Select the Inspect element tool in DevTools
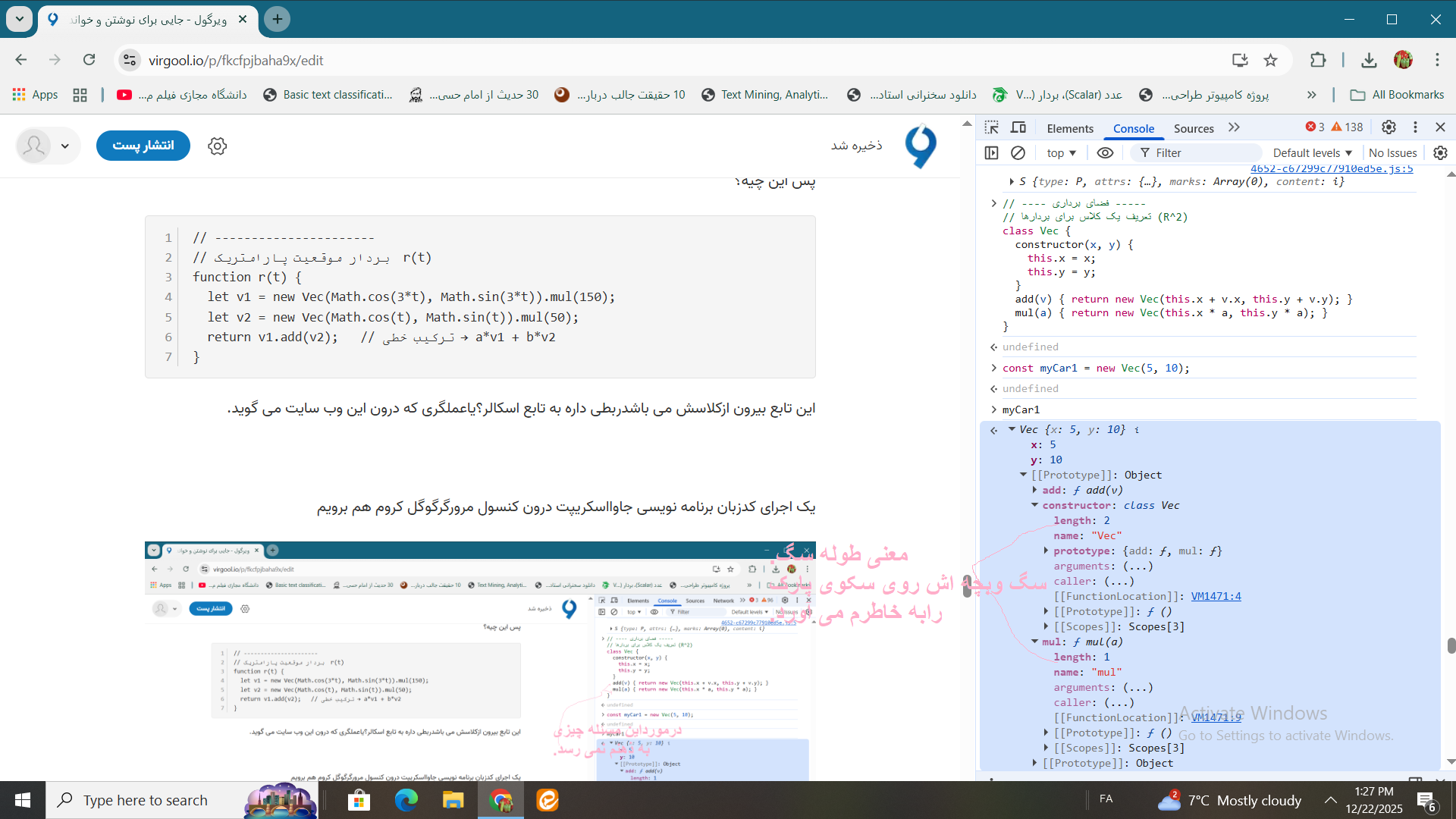 point(992,127)
